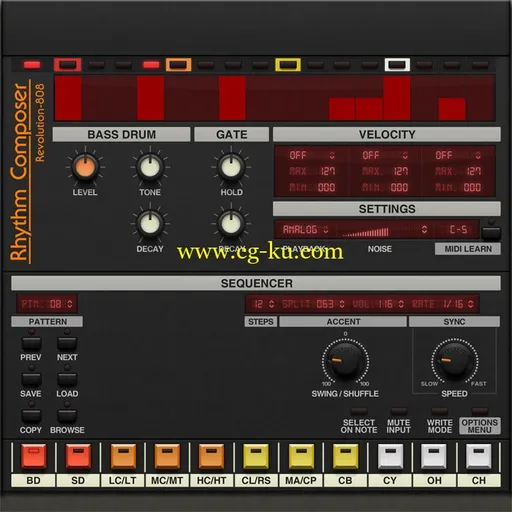Select the HC/HT orange pad
The image size is (512, 512).
(211, 456)
